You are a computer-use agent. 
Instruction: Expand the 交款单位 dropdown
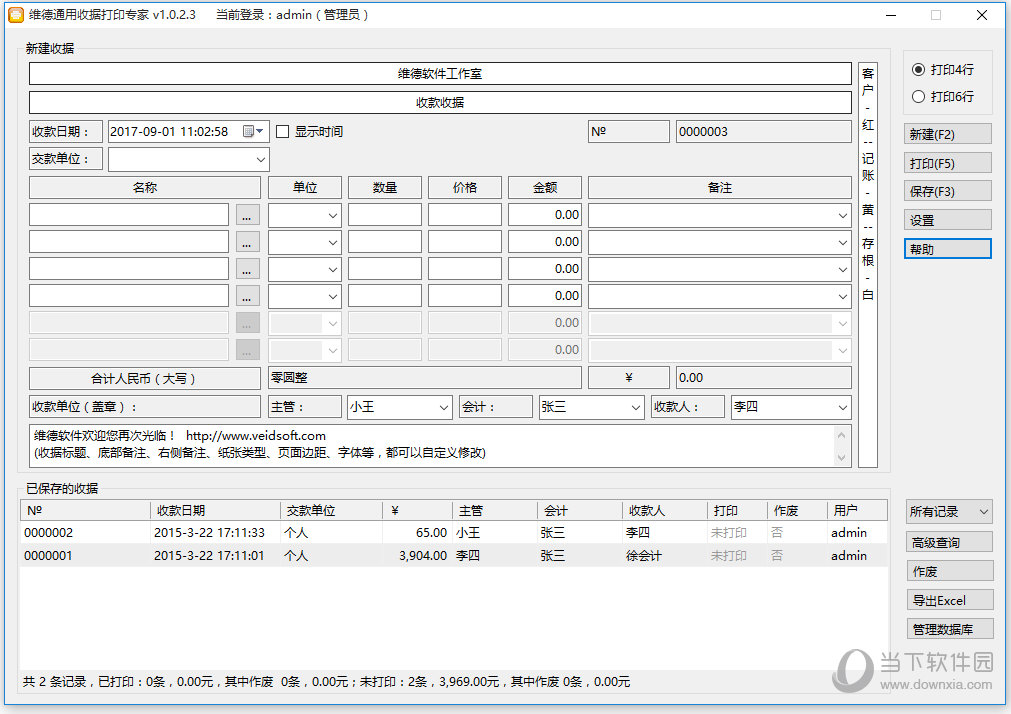coord(260,159)
